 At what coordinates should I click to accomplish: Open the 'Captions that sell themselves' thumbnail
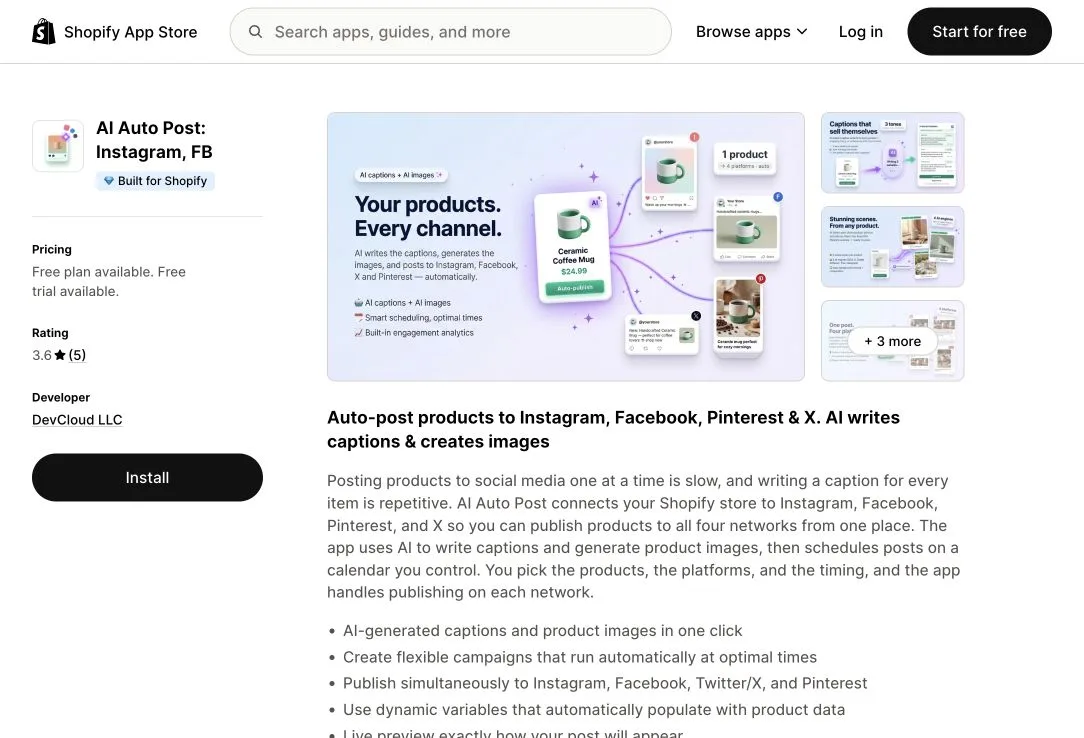coord(893,153)
